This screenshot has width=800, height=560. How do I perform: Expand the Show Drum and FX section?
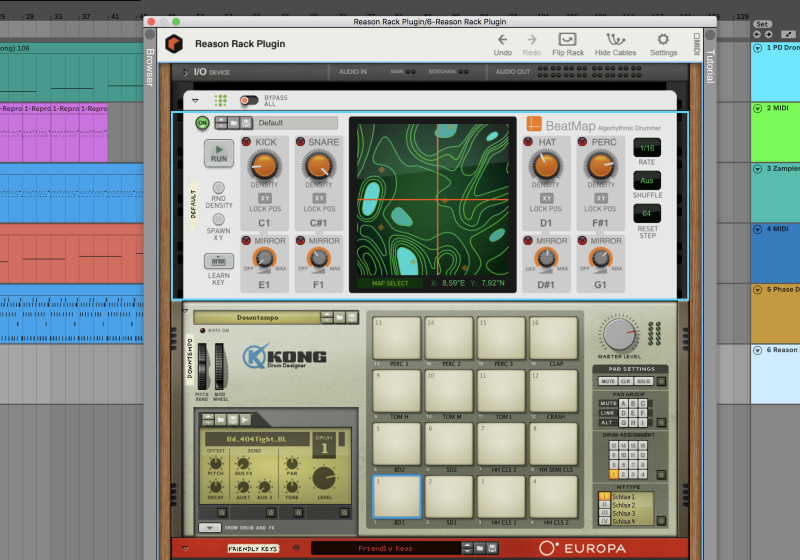pos(210,527)
